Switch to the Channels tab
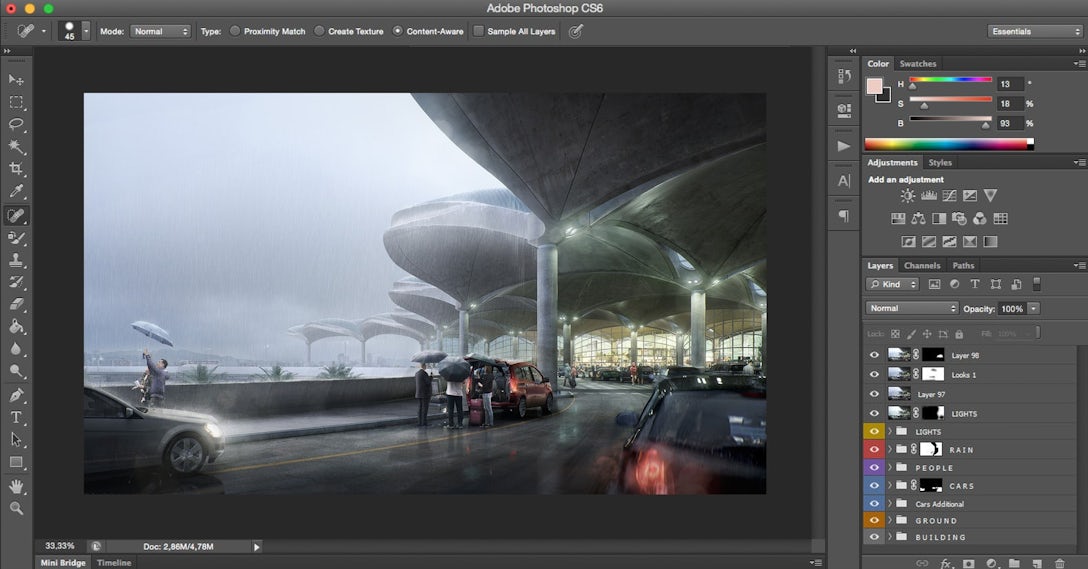 pos(921,266)
